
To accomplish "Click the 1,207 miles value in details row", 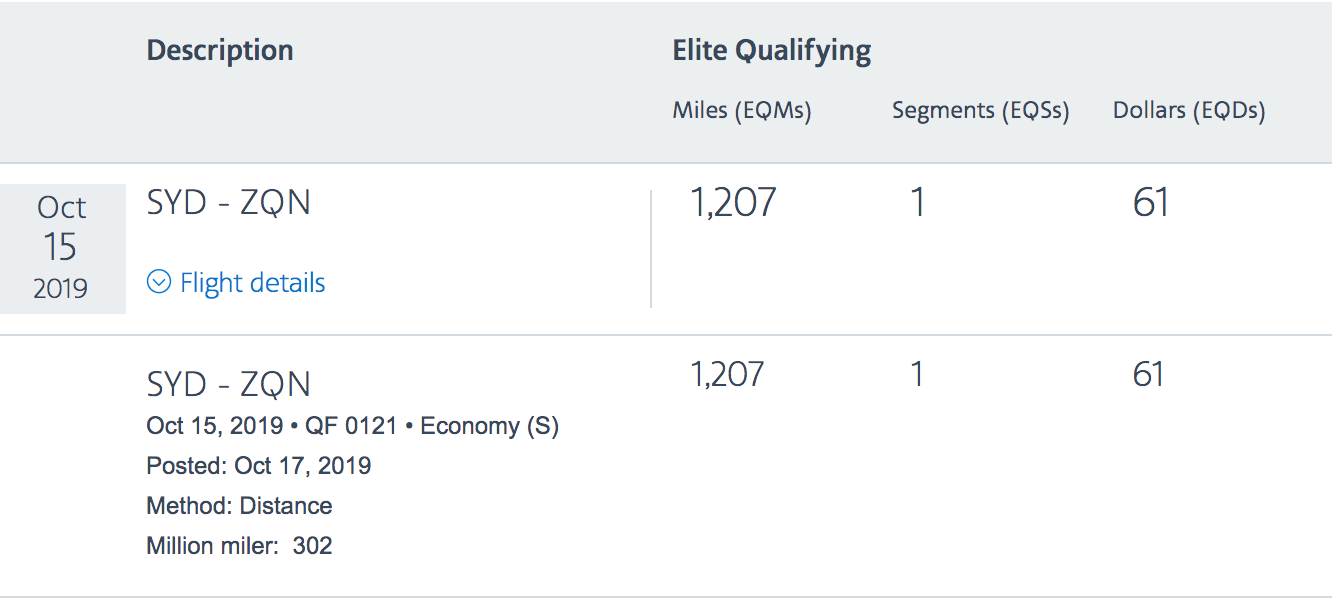I will click(x=728, y=374).
